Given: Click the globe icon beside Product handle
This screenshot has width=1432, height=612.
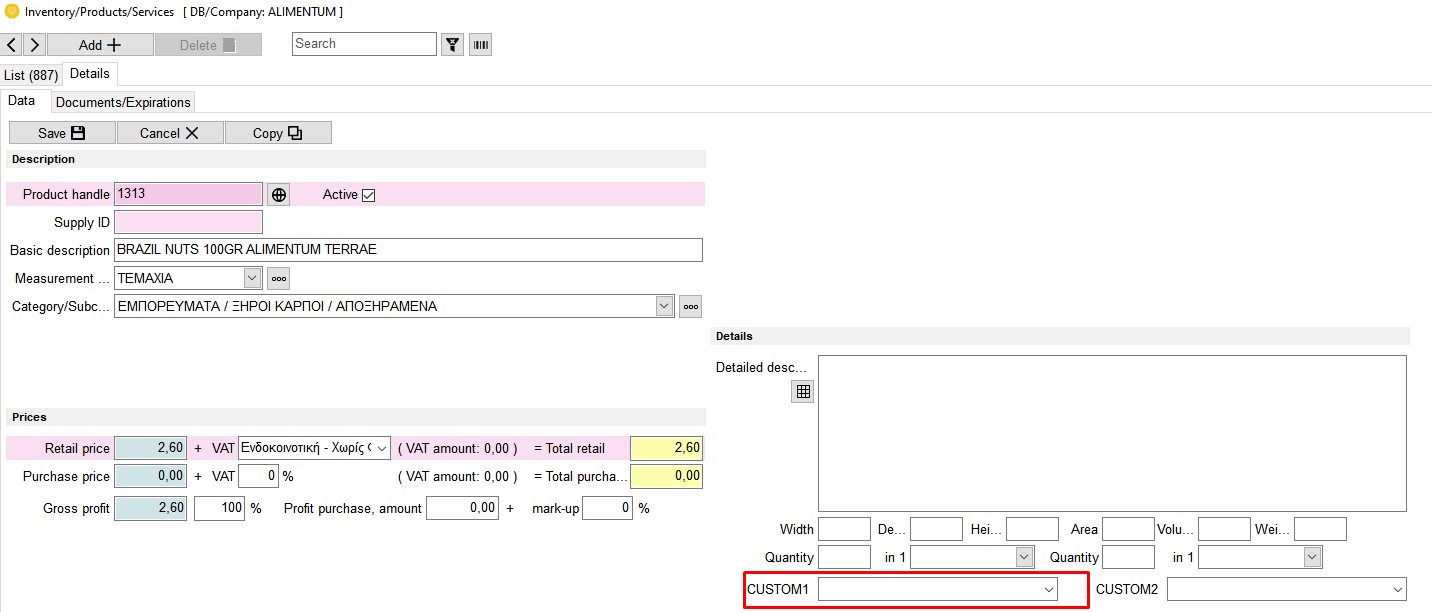Looking at the screenshot, I should click(x=279, y=195).
